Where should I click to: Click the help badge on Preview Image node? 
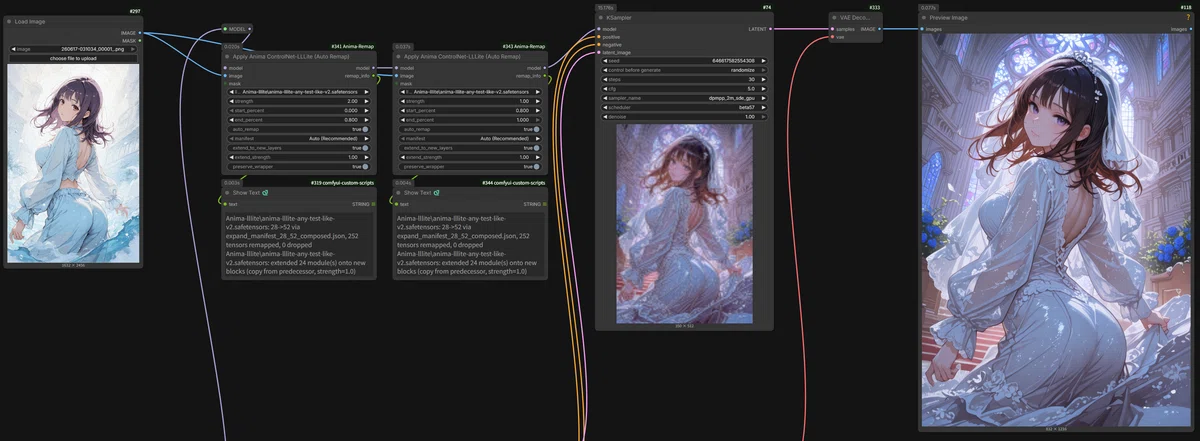click(x=1188, y=19)
